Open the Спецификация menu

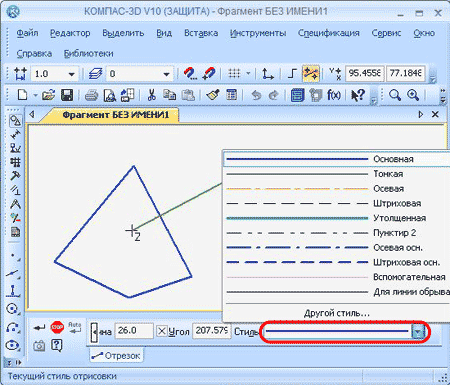point(329,33)
